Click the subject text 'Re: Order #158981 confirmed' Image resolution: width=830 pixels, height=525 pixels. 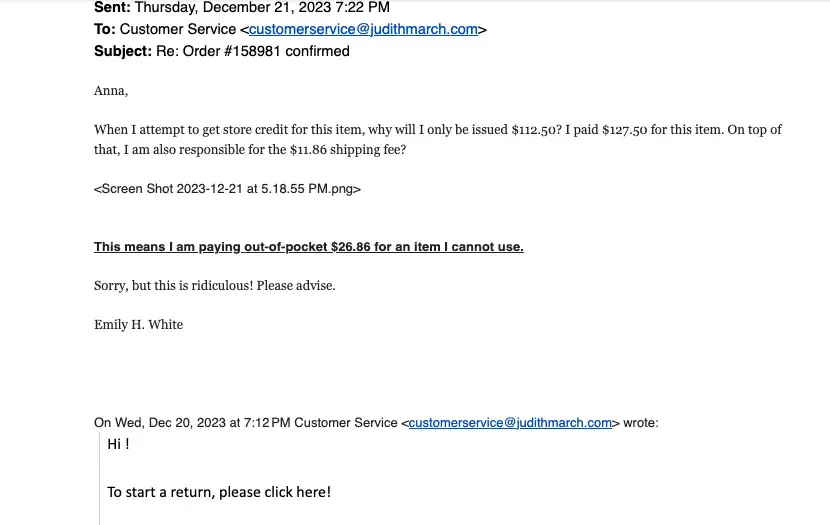[x=253, y=51]
